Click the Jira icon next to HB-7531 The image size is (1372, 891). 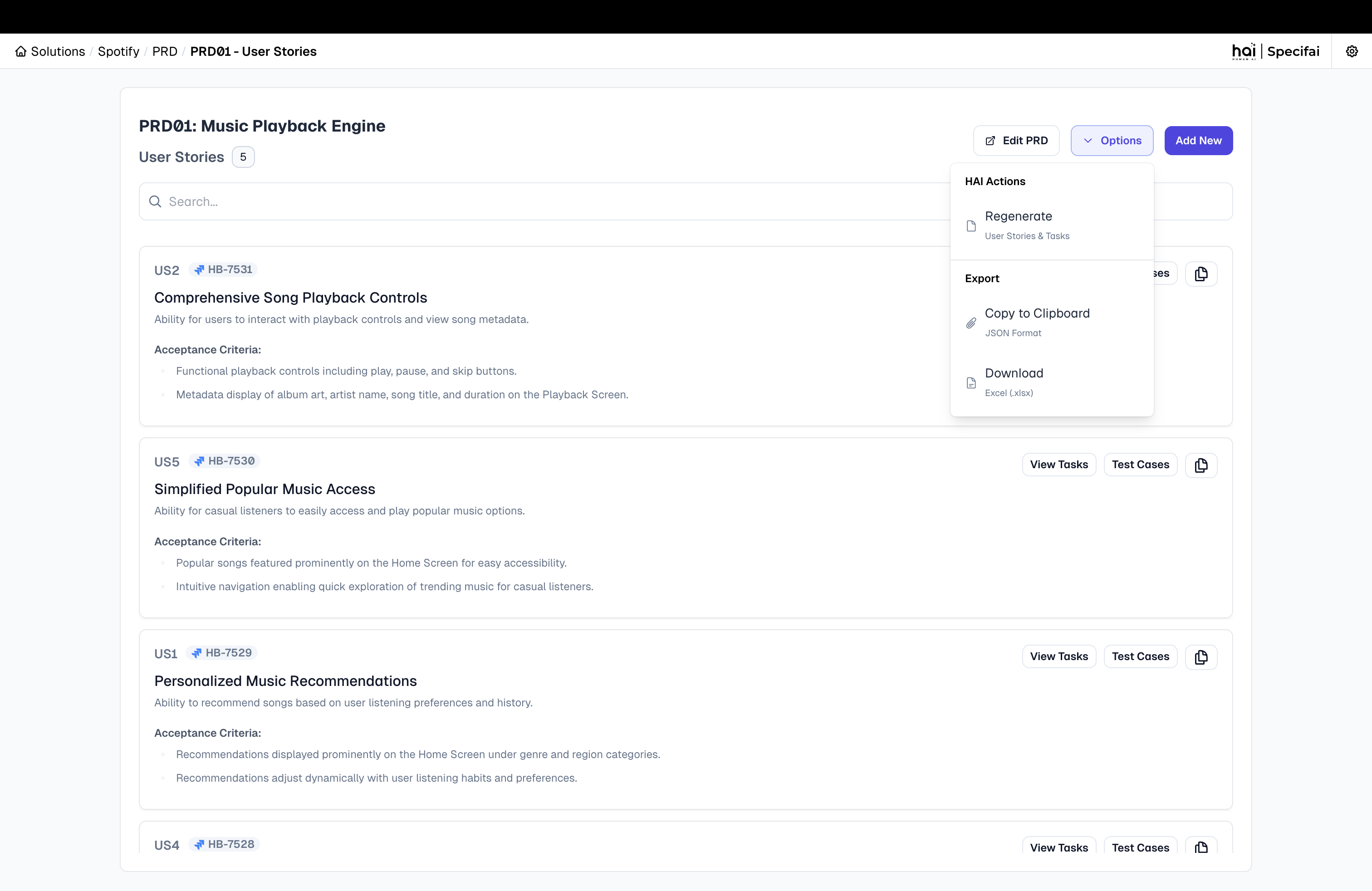tap(199, 270)
